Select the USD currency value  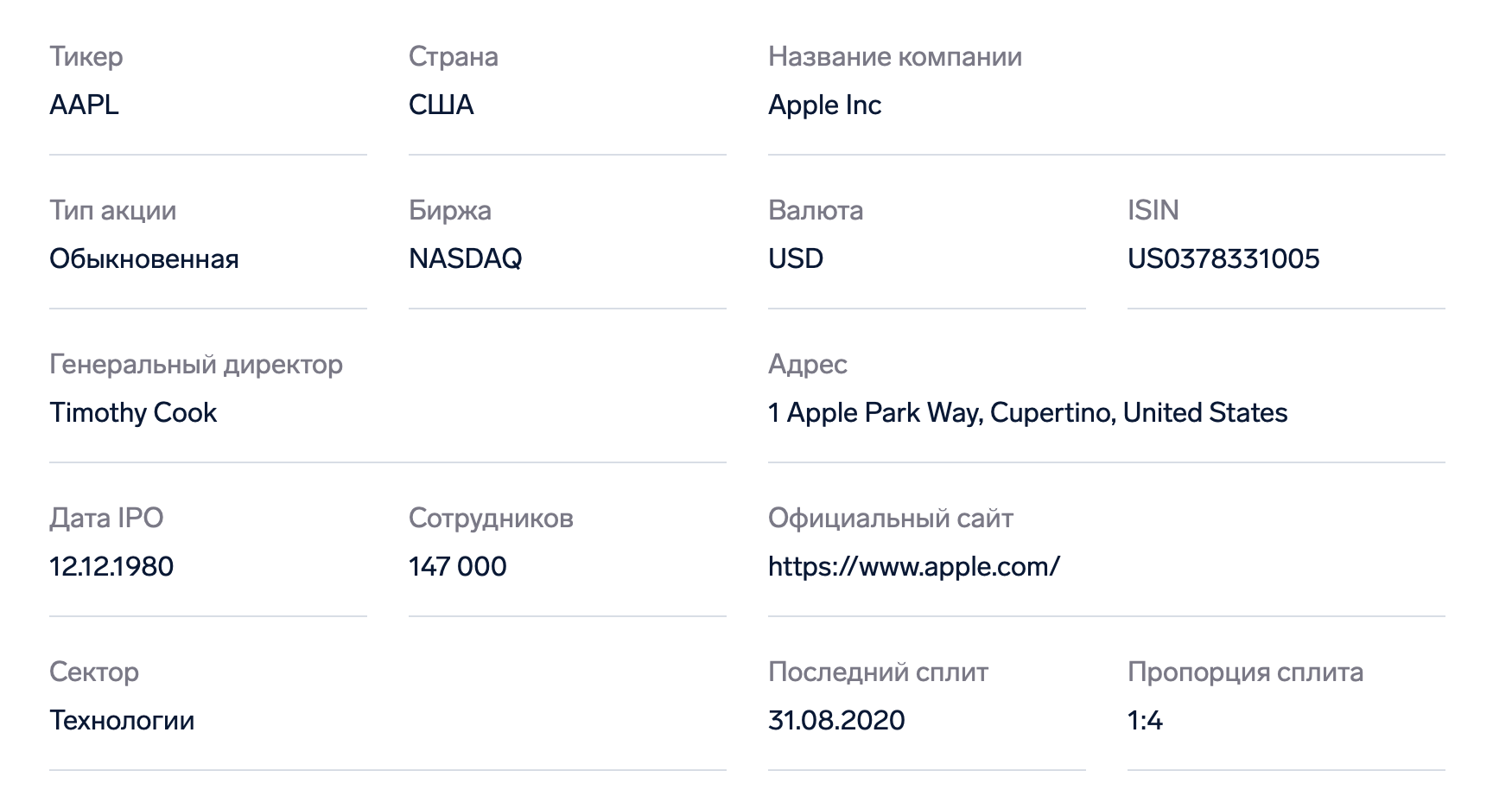[796, 258]
